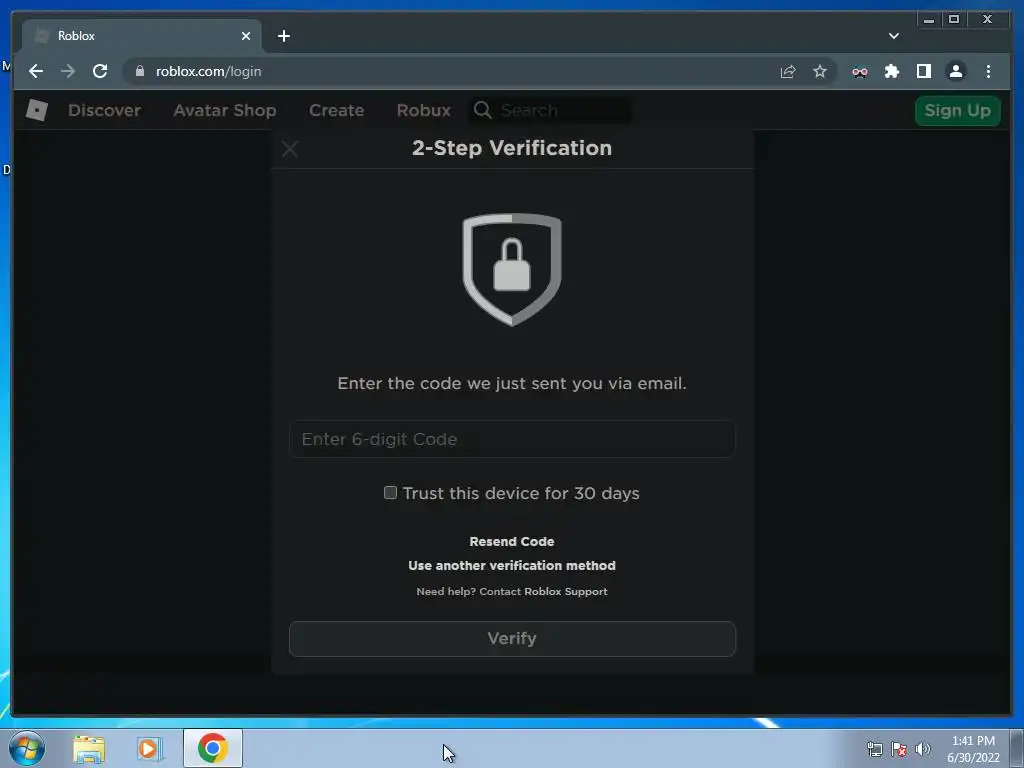Screen dimensions: 1024x768
Task: Toggle the browser side panel icon
Action: click(924, 71)
